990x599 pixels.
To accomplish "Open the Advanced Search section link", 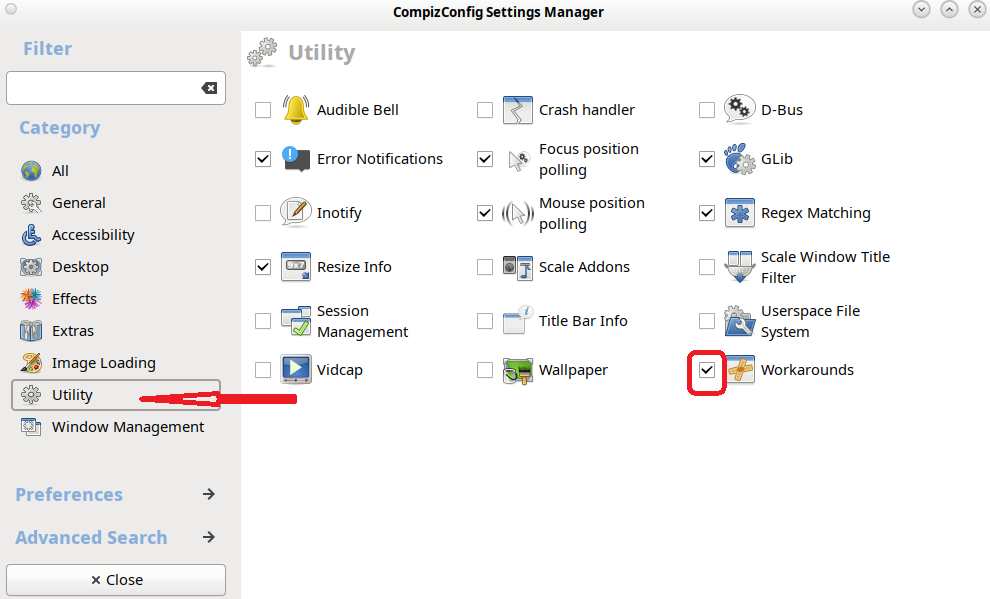I will point(92,537).
